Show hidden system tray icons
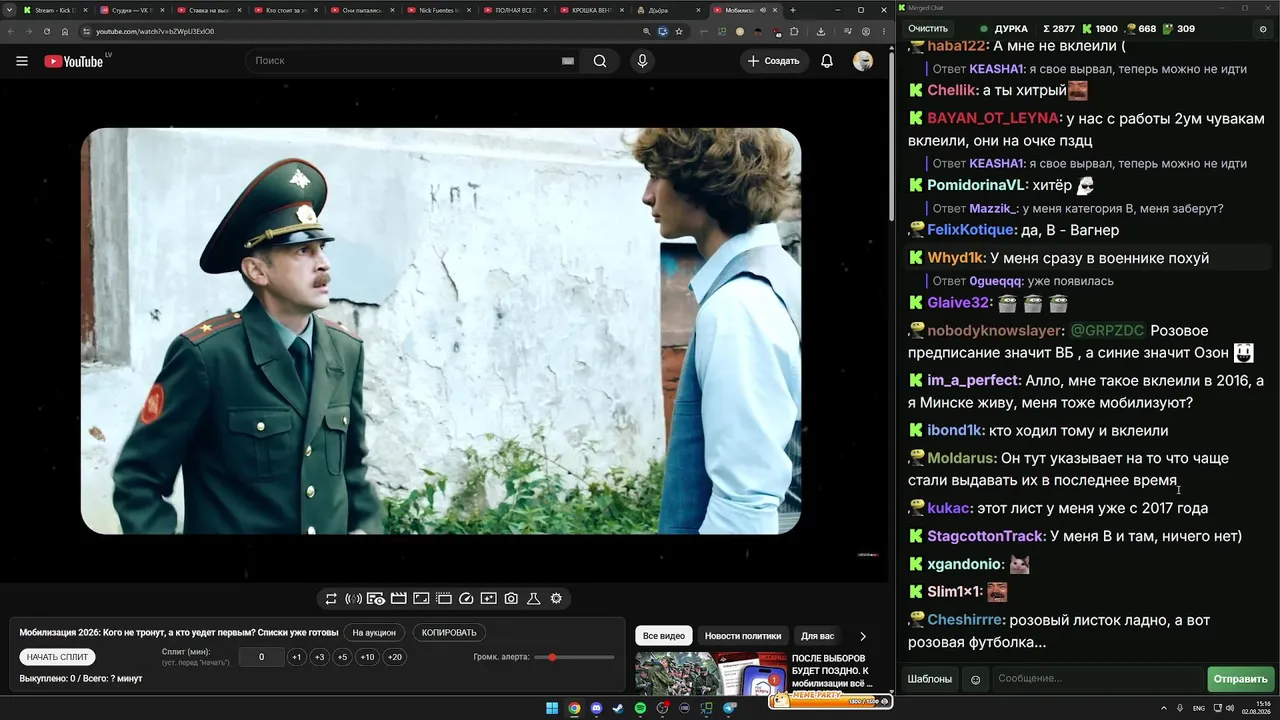 [1165, 709]
